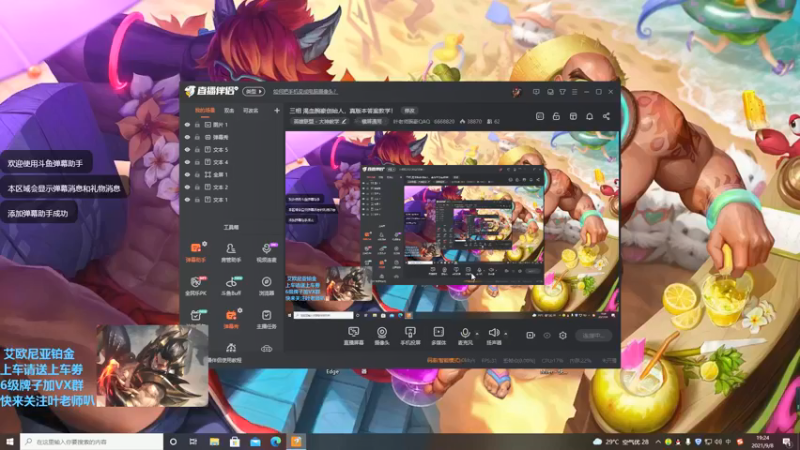Expand speaker options arrow
The image size is (800, 450).
pos(506,334)
